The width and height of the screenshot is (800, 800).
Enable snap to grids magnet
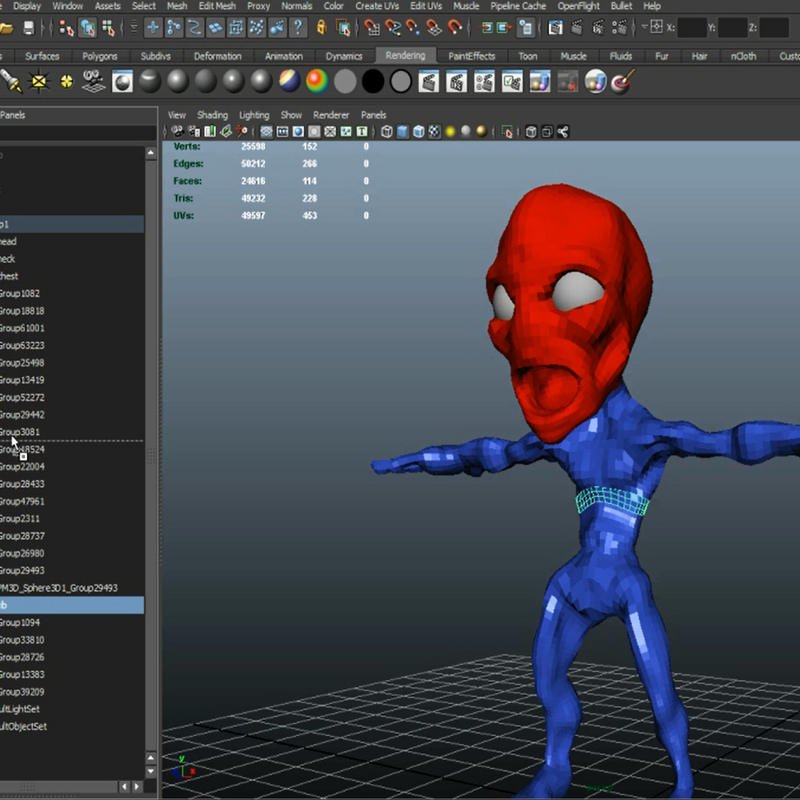(372, 28)
